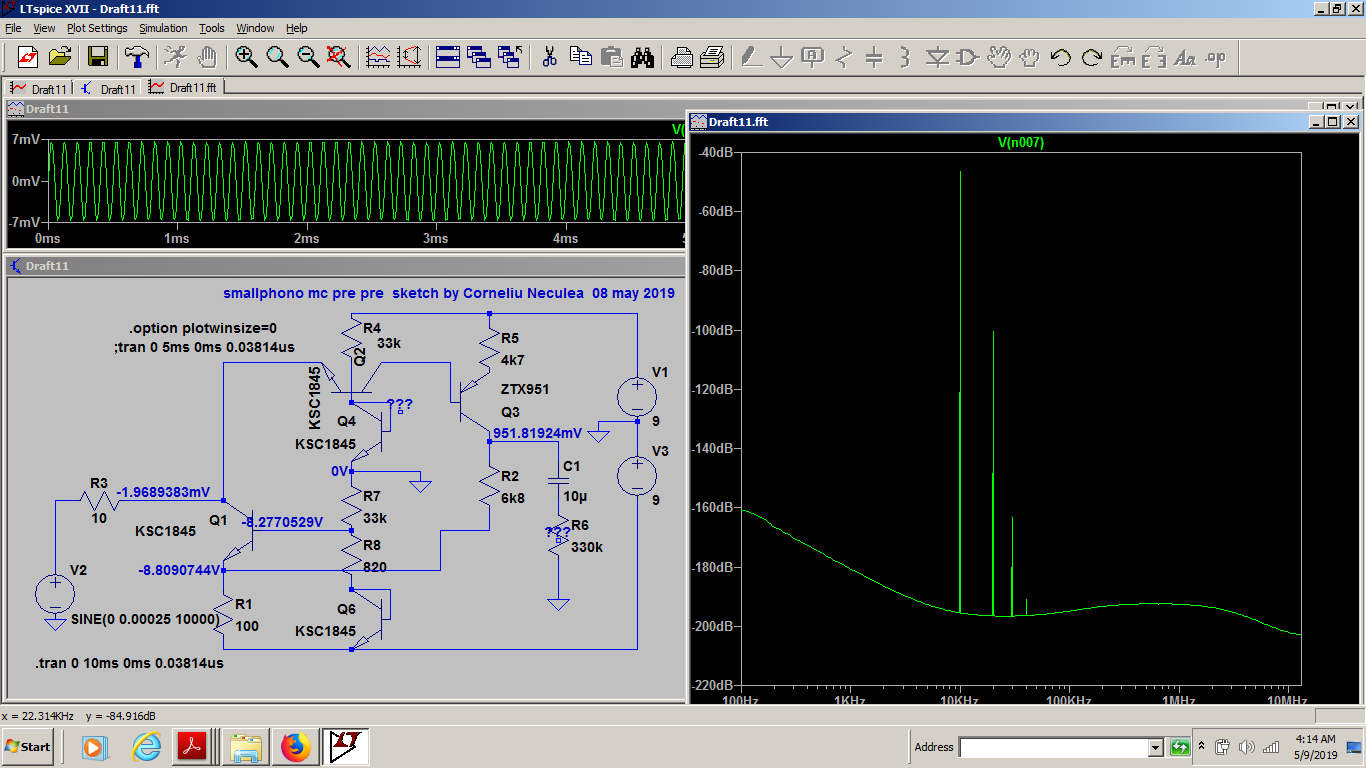Screen dimensions: 1366x768
Task: Select the Diode component tool
Action: [x=937, y=56]
